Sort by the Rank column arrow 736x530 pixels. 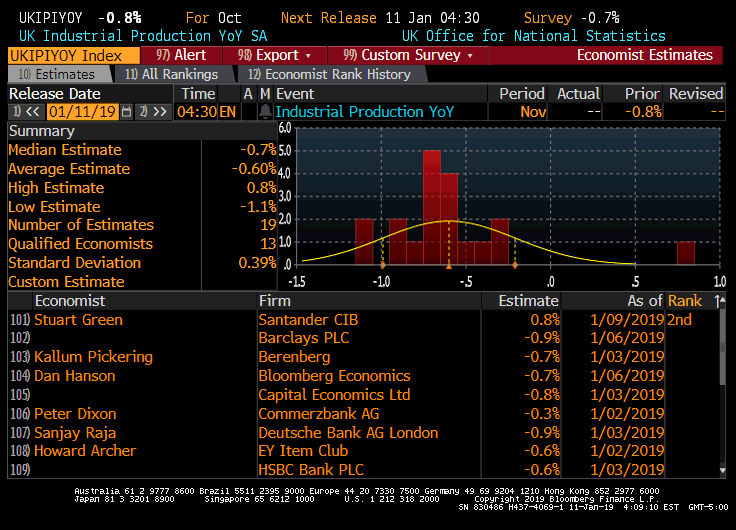(x=716, y=301)
